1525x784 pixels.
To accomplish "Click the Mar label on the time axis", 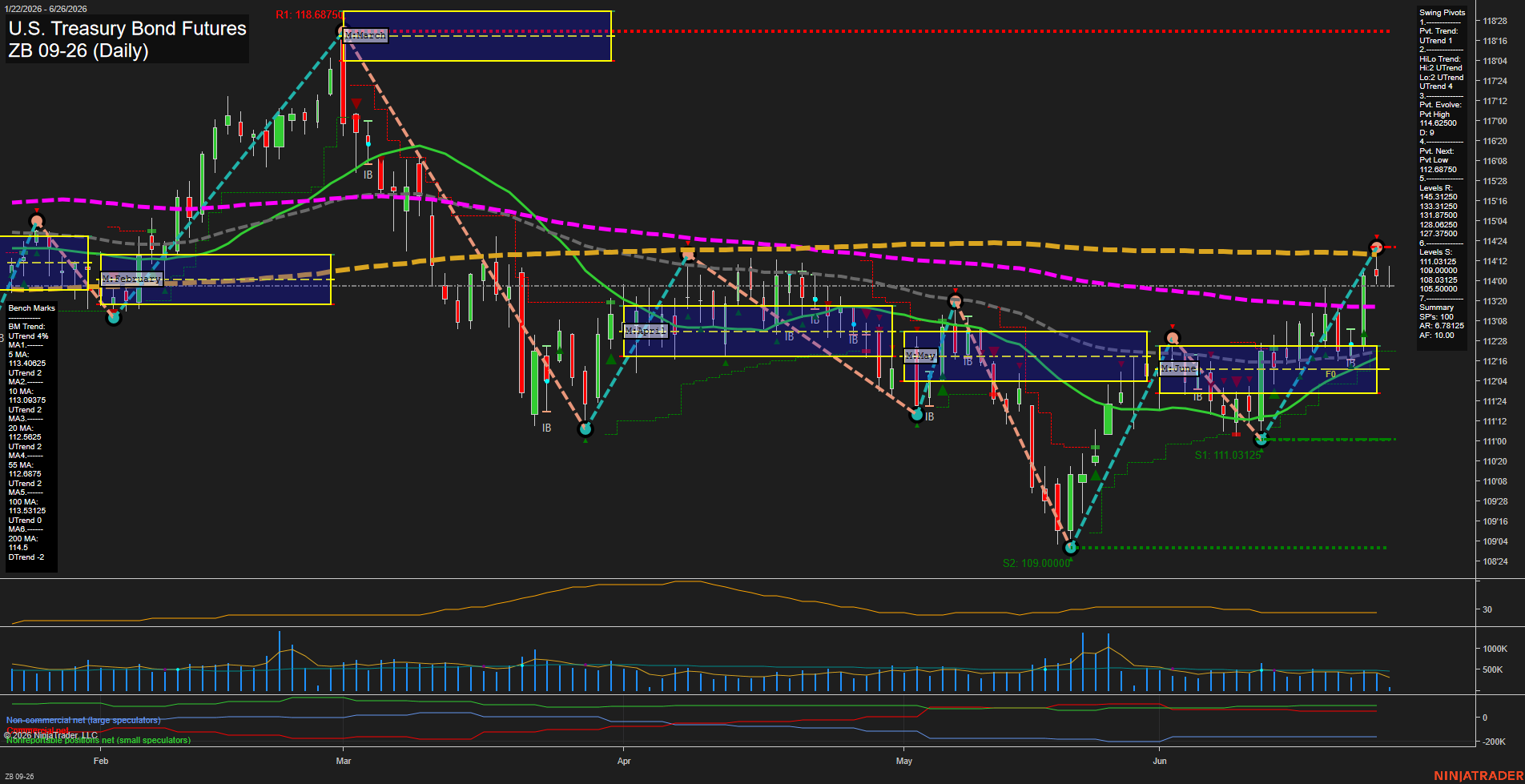I will tap(344, 761).
